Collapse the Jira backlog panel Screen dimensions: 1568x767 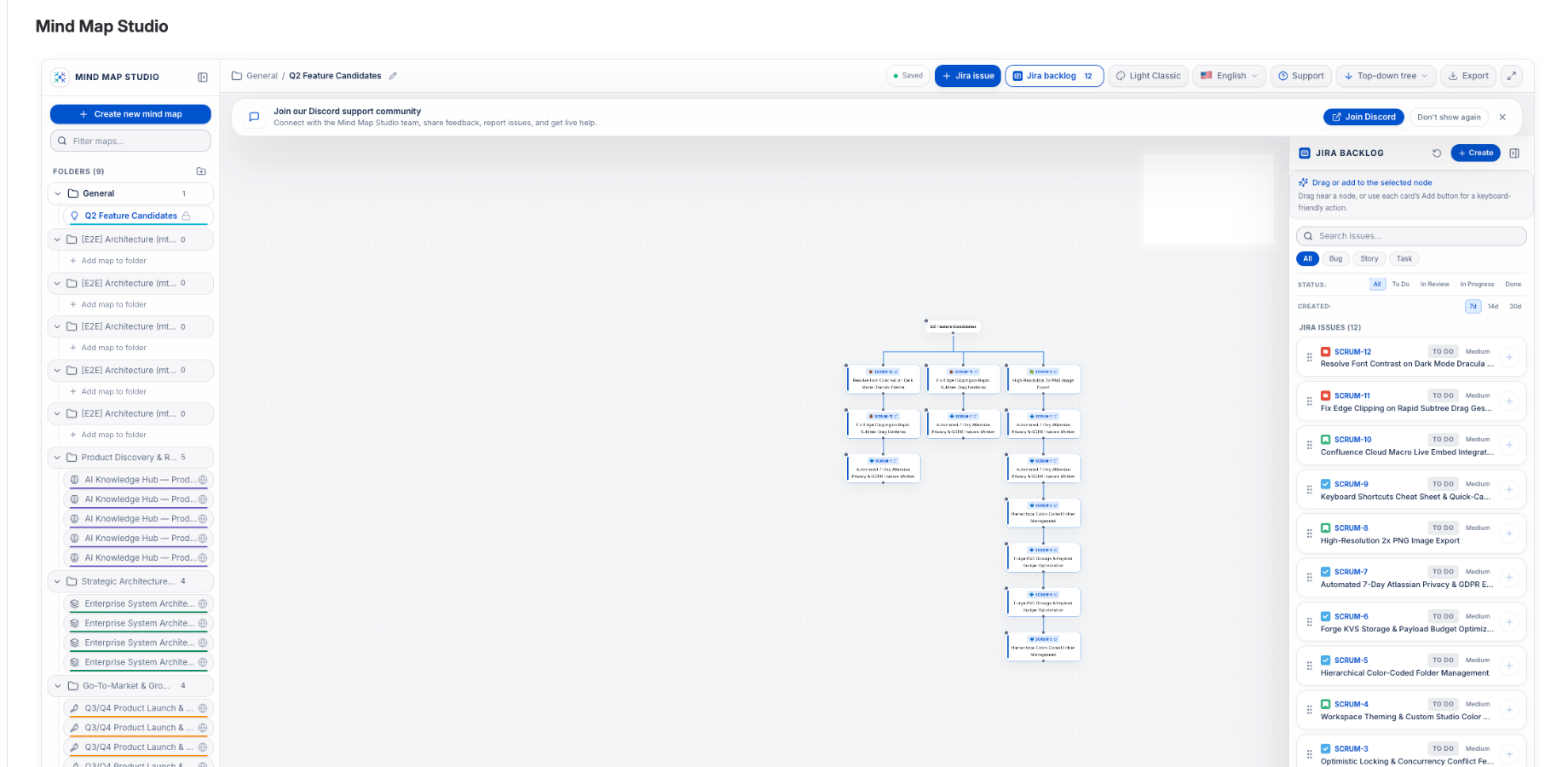pyautogui.click(x=1514, y=153)
